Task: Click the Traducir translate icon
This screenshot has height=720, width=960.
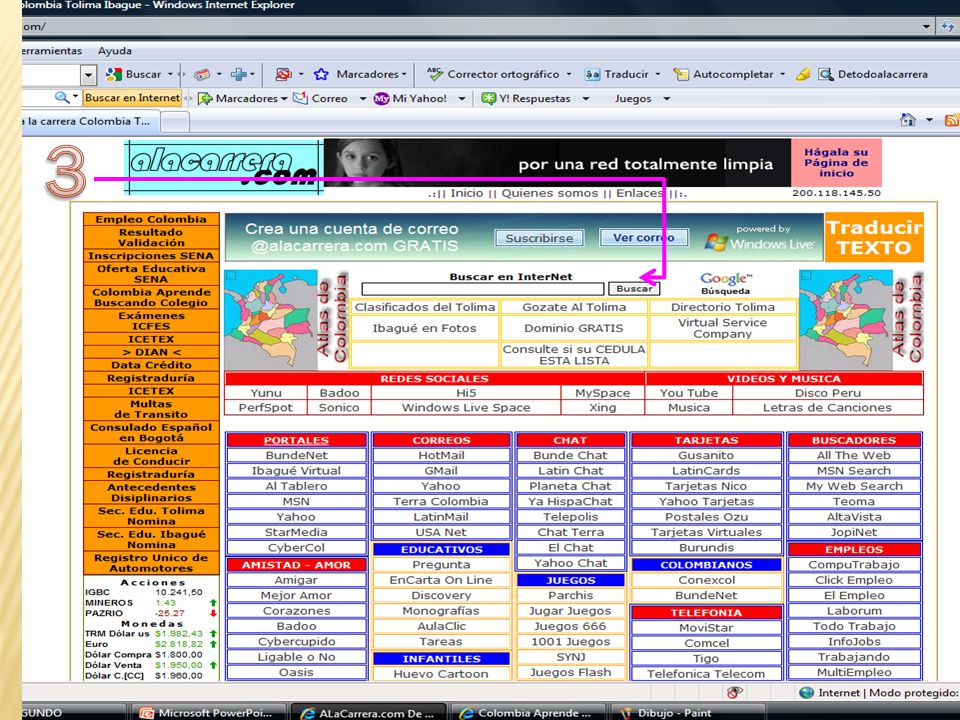Action: 592,74
